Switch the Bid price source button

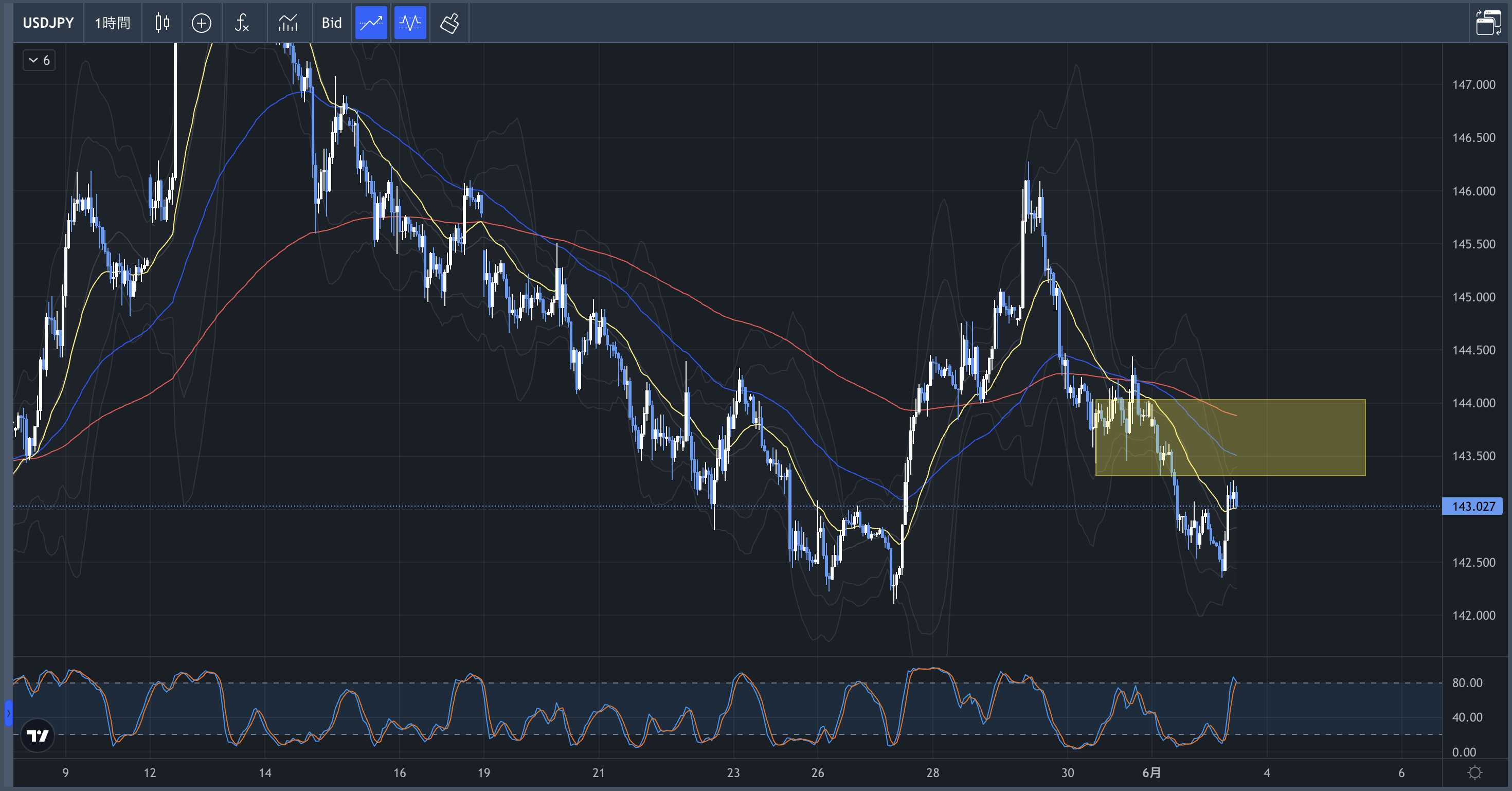(332, 23)
